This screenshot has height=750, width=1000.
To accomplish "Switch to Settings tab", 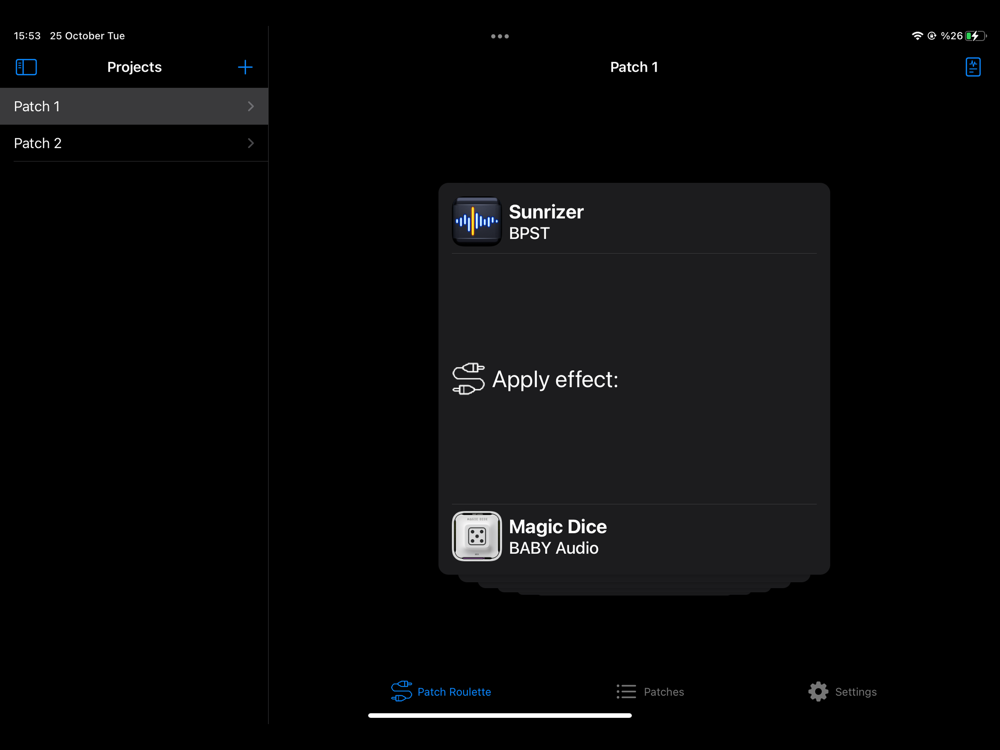I will 842,691.
